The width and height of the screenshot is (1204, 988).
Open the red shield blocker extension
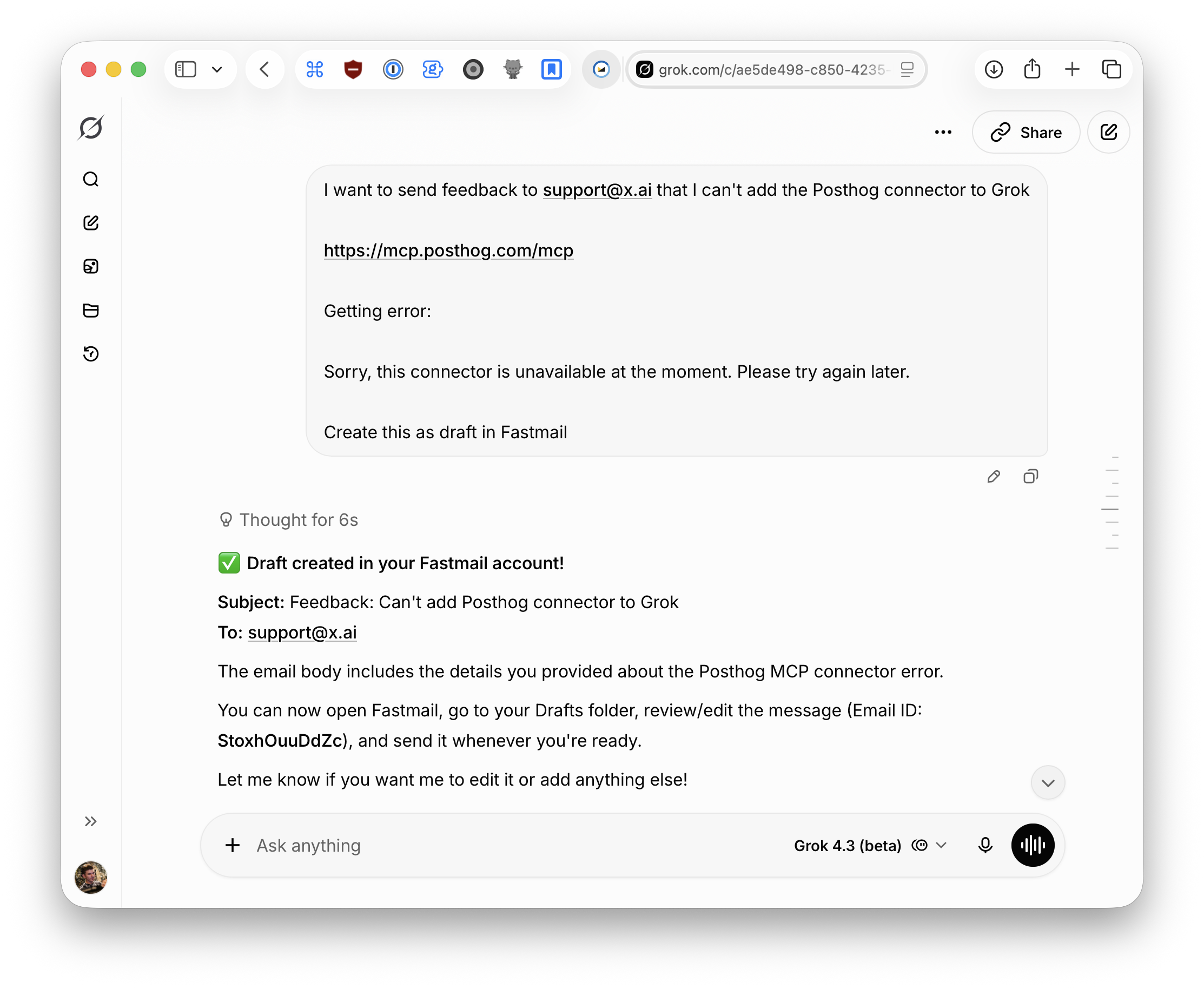[x=353, y=69]
